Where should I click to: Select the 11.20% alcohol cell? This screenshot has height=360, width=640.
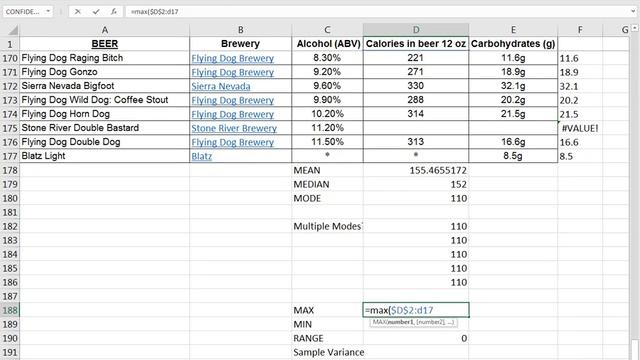[x=327, y=128]
